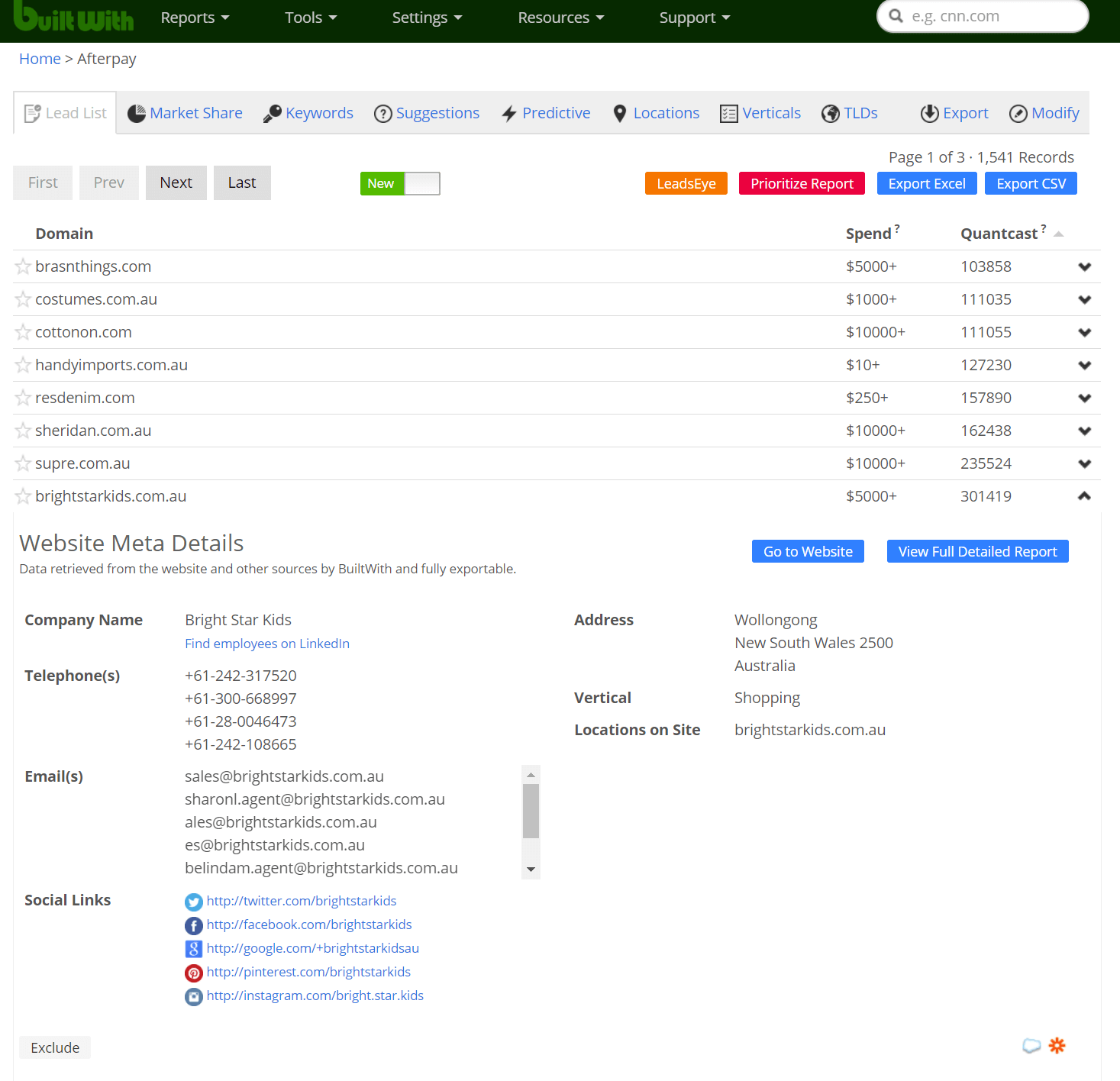Screen dimensions: 1120x1081
Task: Toggle the New switch
Action: [400, 183]
